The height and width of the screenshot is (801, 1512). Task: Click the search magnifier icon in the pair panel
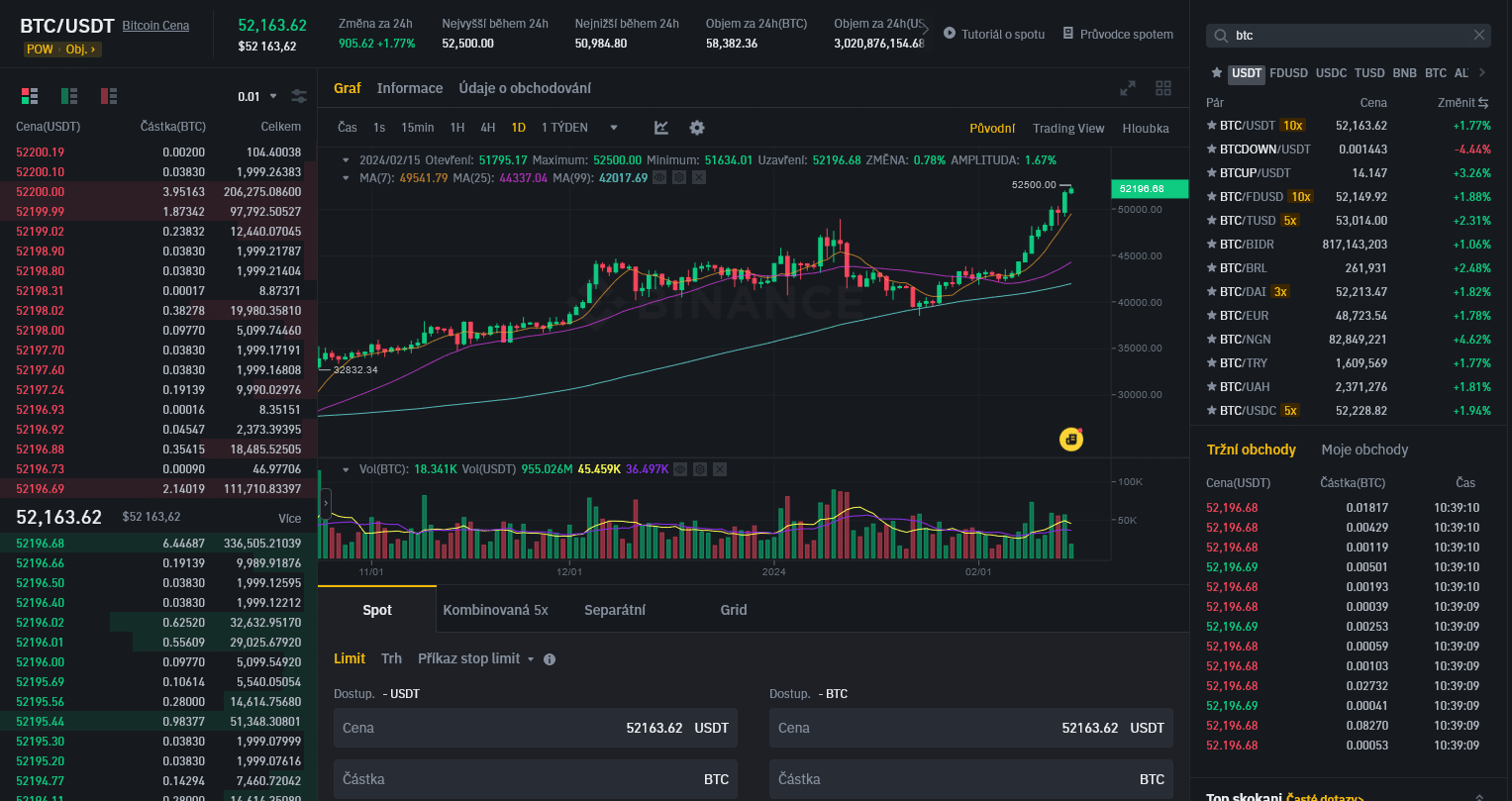click(x=1219, y=35)
